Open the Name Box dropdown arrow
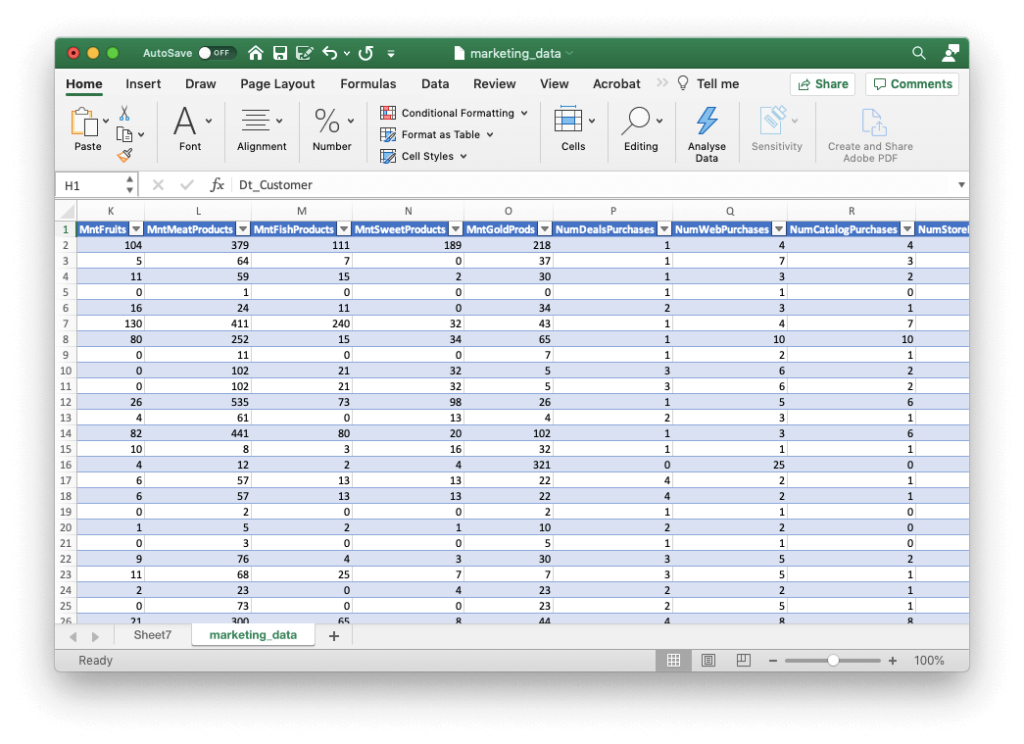The height and width of the screenshot is (744, 1024). click(129, 184)
